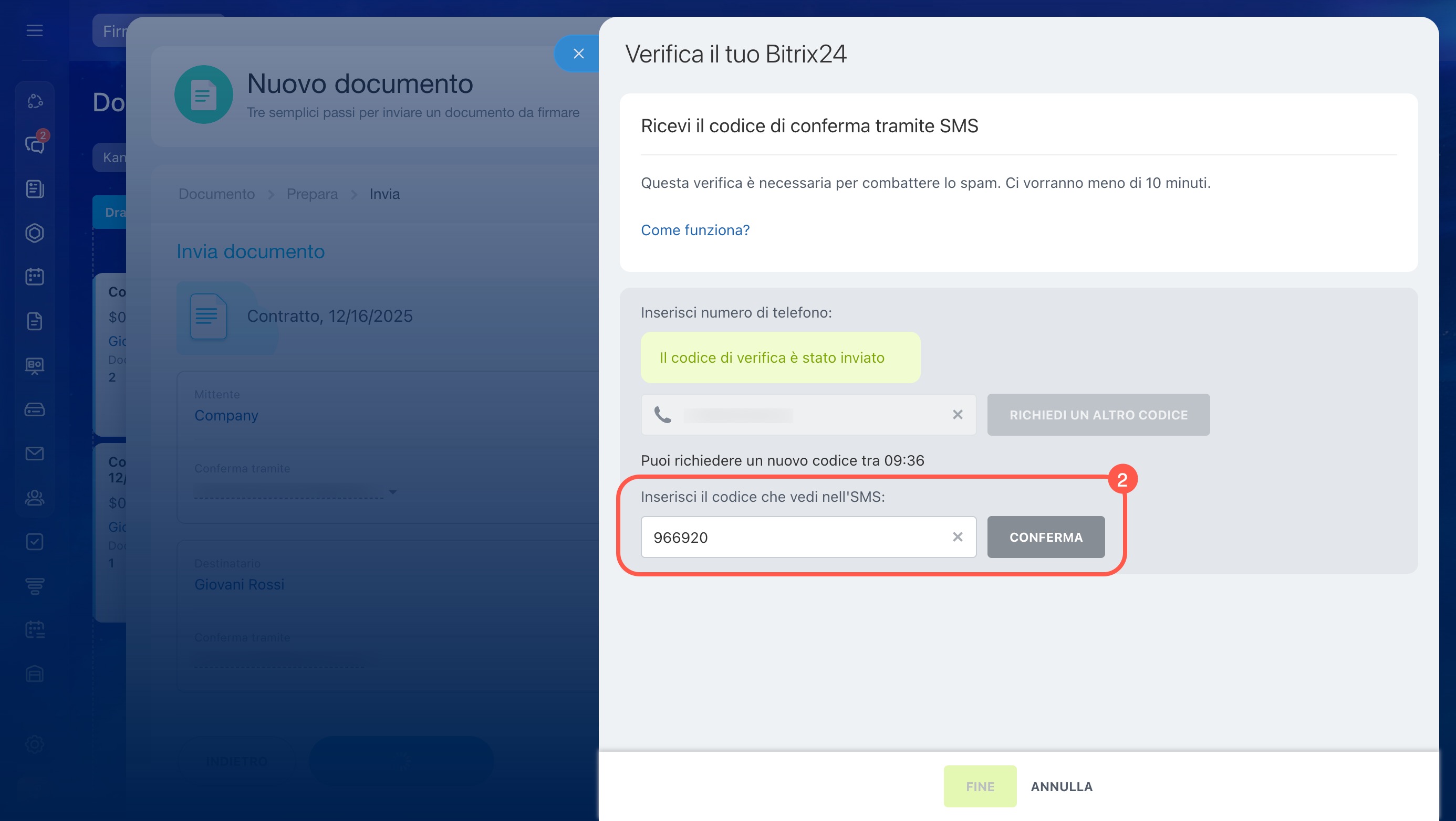
Task: Open the mail envelope icon in sidebar
Action: click(35, 453)
